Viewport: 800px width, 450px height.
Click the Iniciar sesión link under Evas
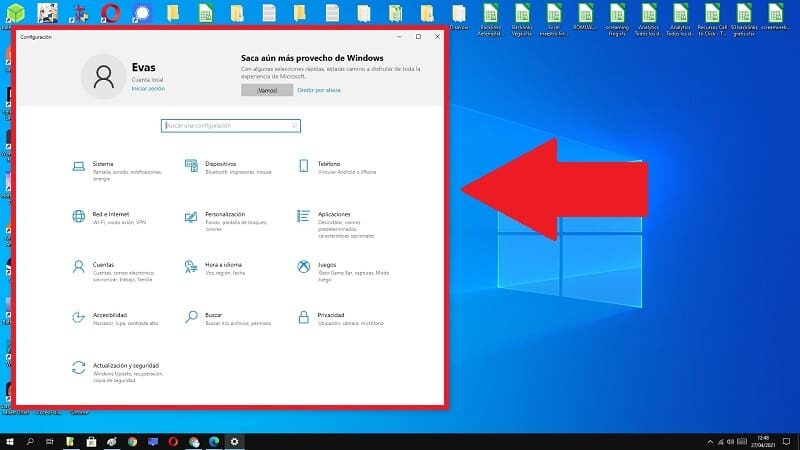[148, 89]
